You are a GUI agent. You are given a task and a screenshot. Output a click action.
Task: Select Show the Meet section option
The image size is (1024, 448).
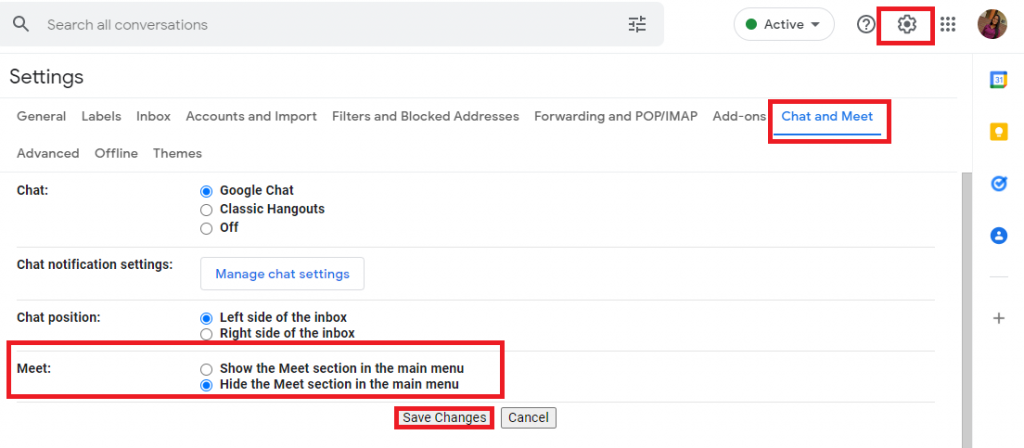click(x=207, y=369)
